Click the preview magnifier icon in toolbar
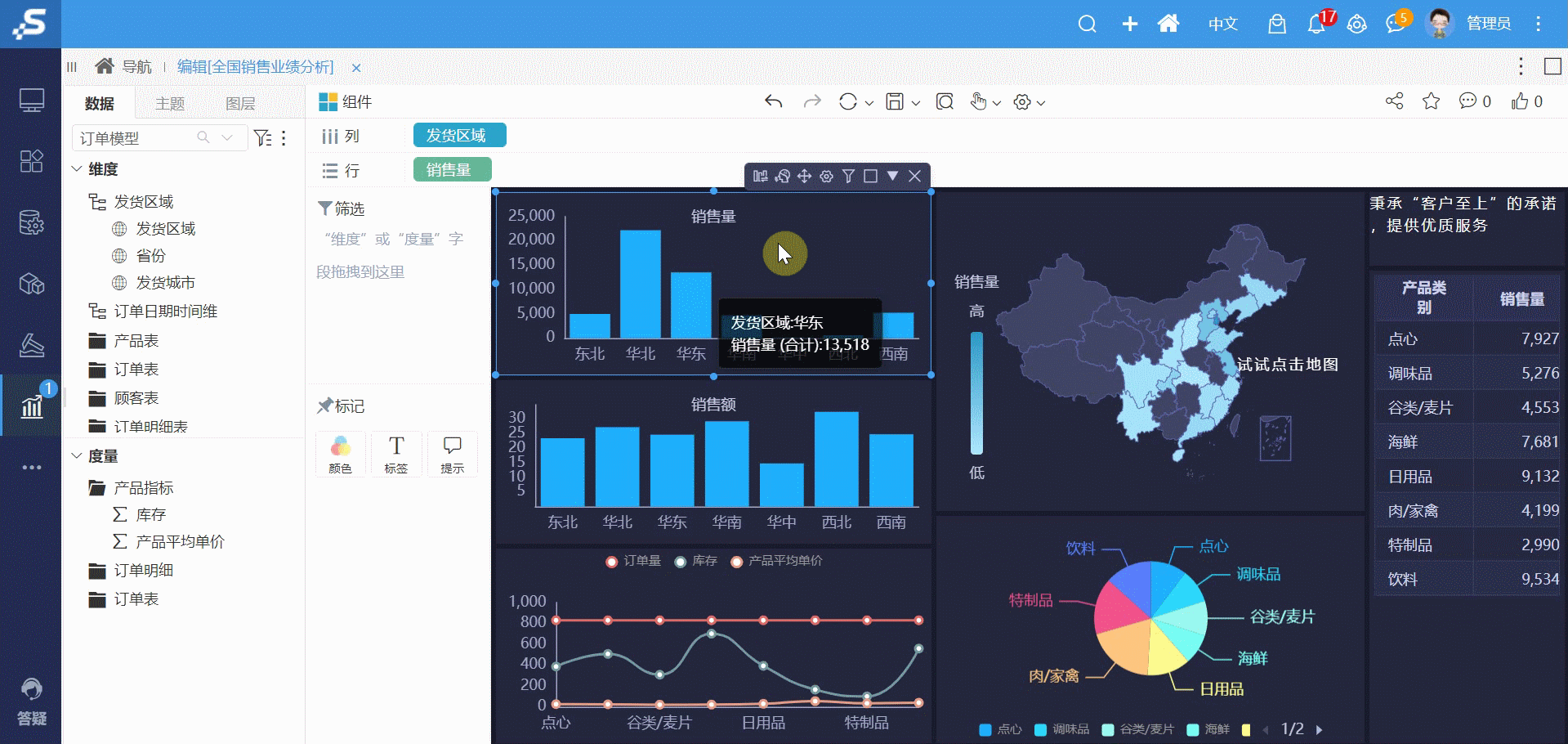The image size is (1568, 744). pos(945,101)
